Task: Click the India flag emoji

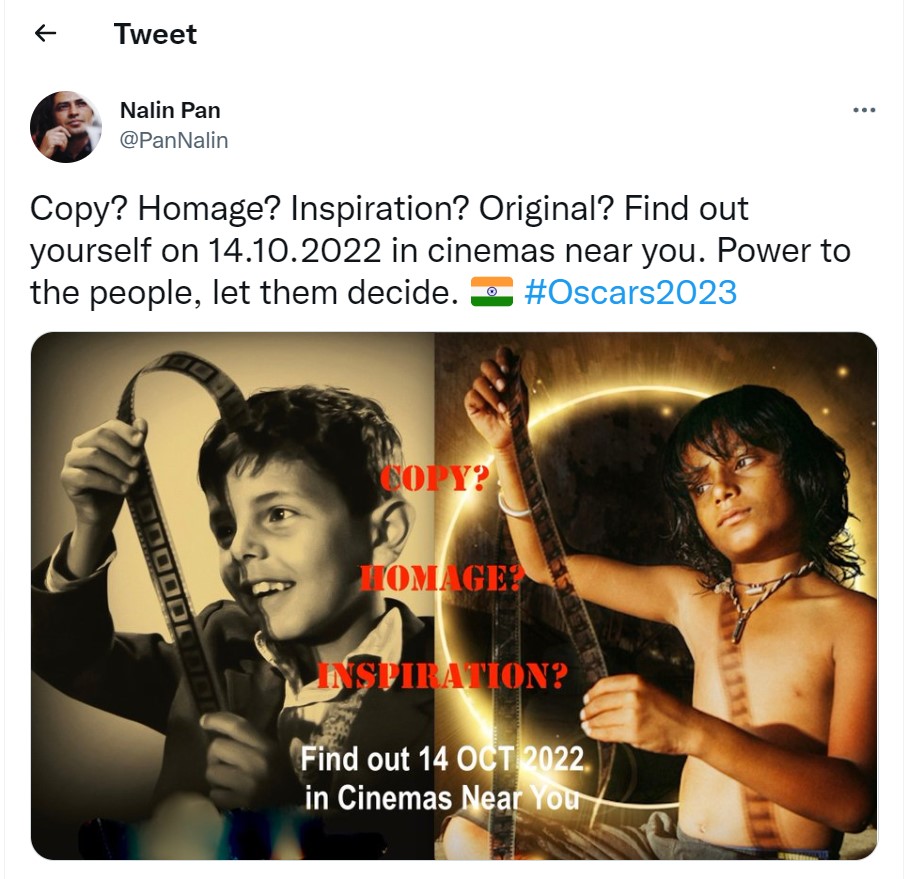Action: tap(491, 293)
